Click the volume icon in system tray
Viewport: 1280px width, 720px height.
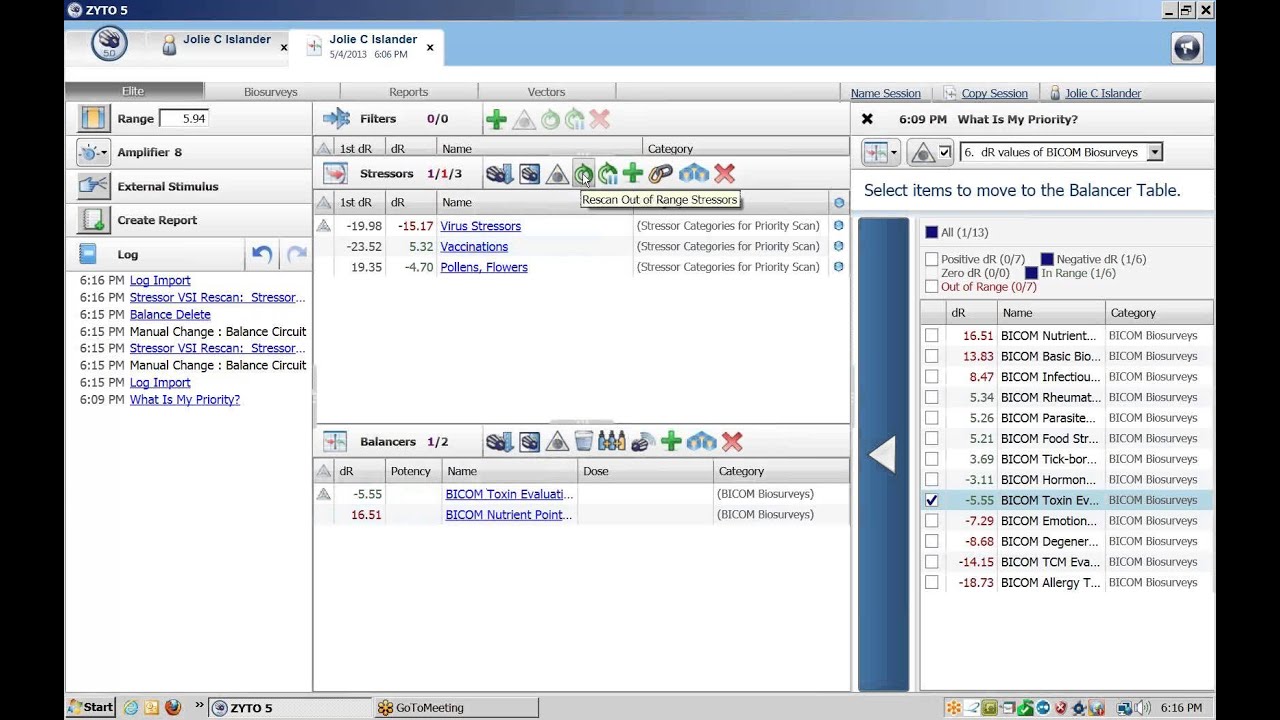(x=1142, y=707)
